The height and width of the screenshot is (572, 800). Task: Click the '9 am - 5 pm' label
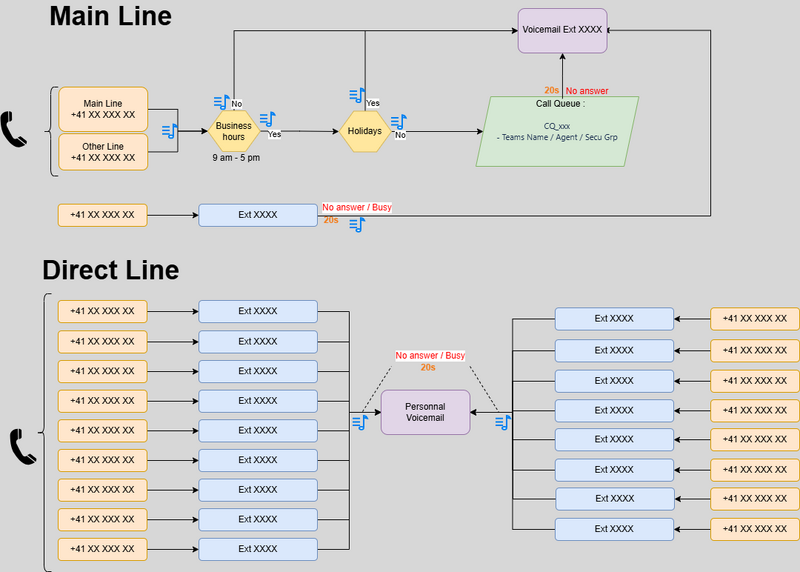point(236,158)
